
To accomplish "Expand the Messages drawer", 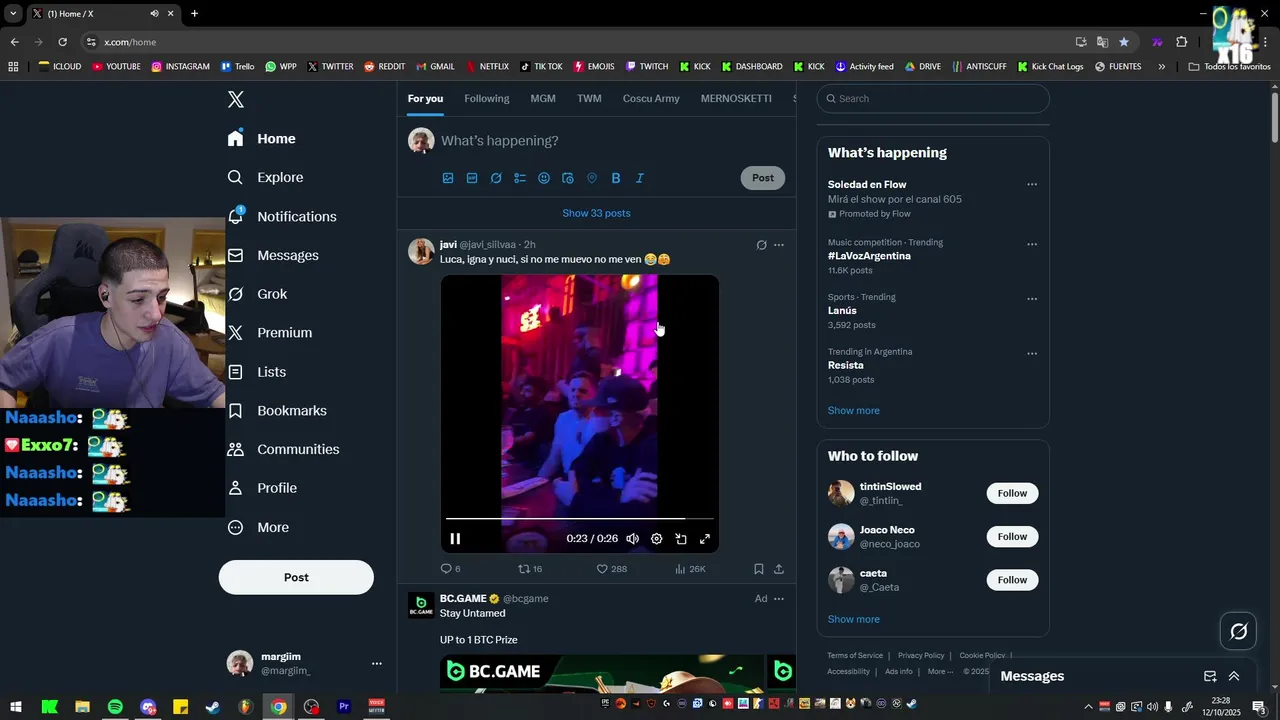I will click(1234, 676).
